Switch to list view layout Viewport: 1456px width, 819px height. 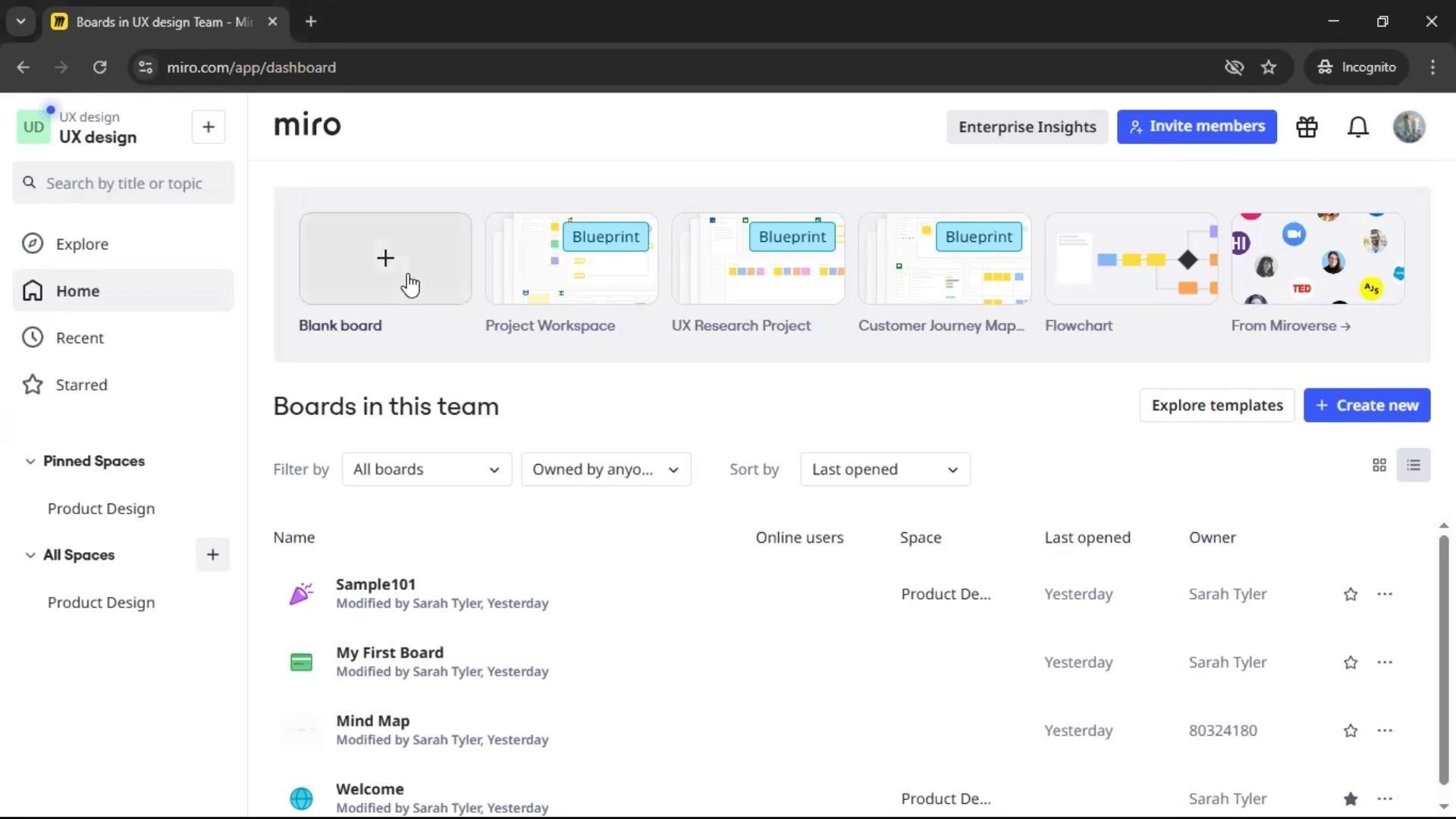pyautogui.click(x=1414, y=466)
